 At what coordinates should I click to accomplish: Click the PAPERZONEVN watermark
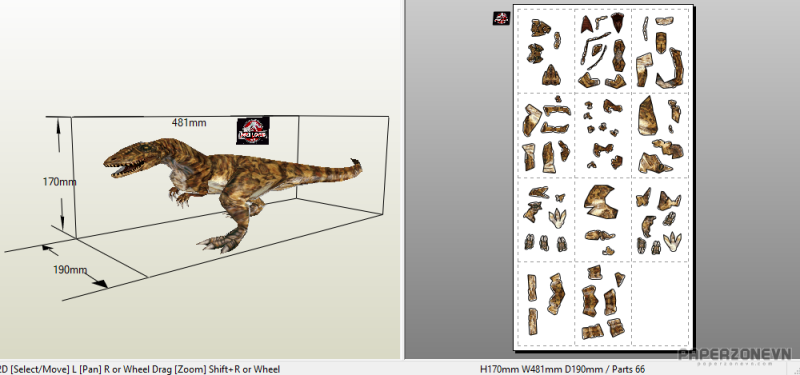click(734, 356)
